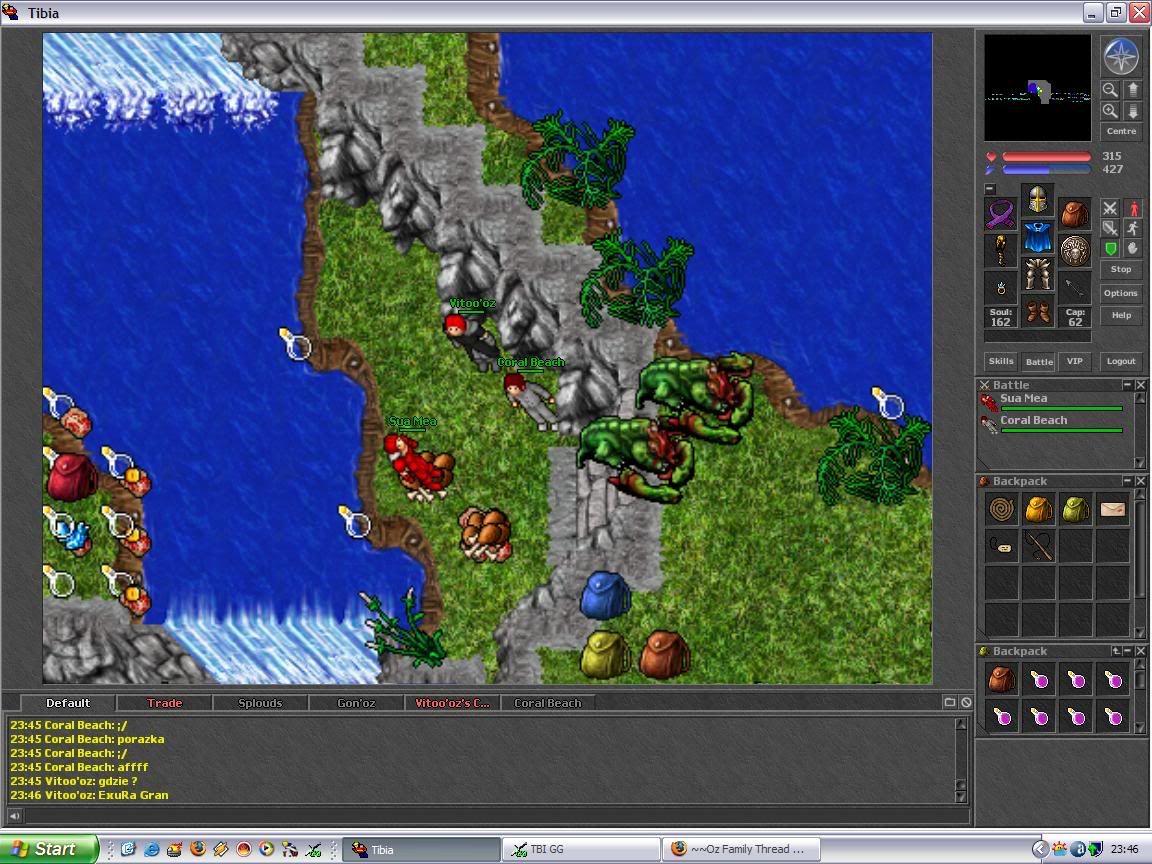Zoom in the minimap with the plus magnifier

click(1110, 111)
